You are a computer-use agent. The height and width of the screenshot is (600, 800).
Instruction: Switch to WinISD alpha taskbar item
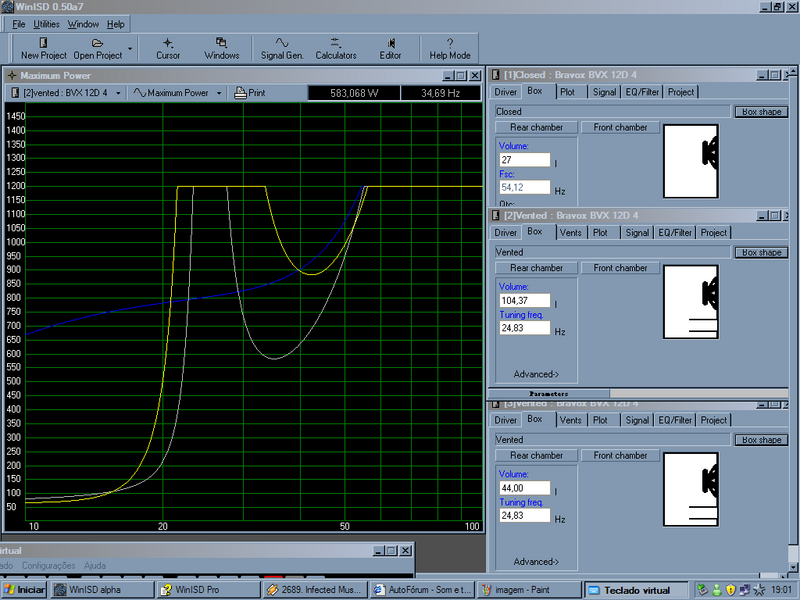[x=103, y=589]
